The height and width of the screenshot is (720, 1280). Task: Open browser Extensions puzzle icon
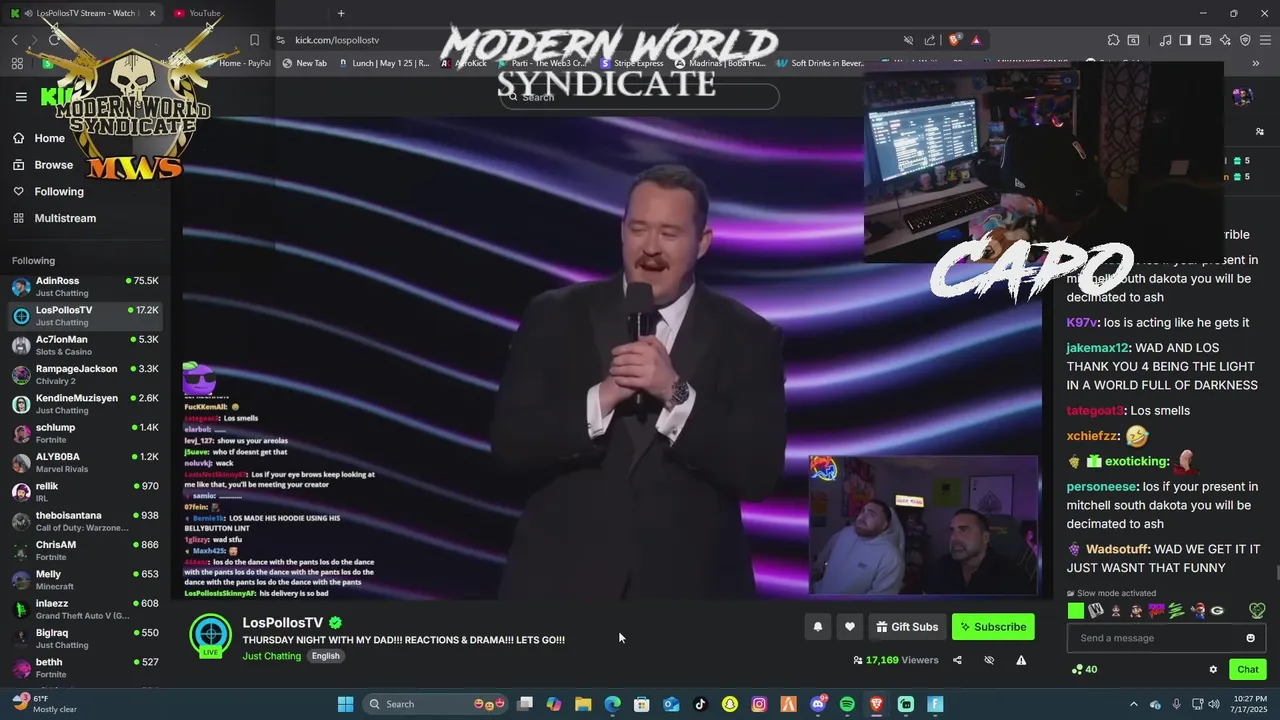point(1113,40)
